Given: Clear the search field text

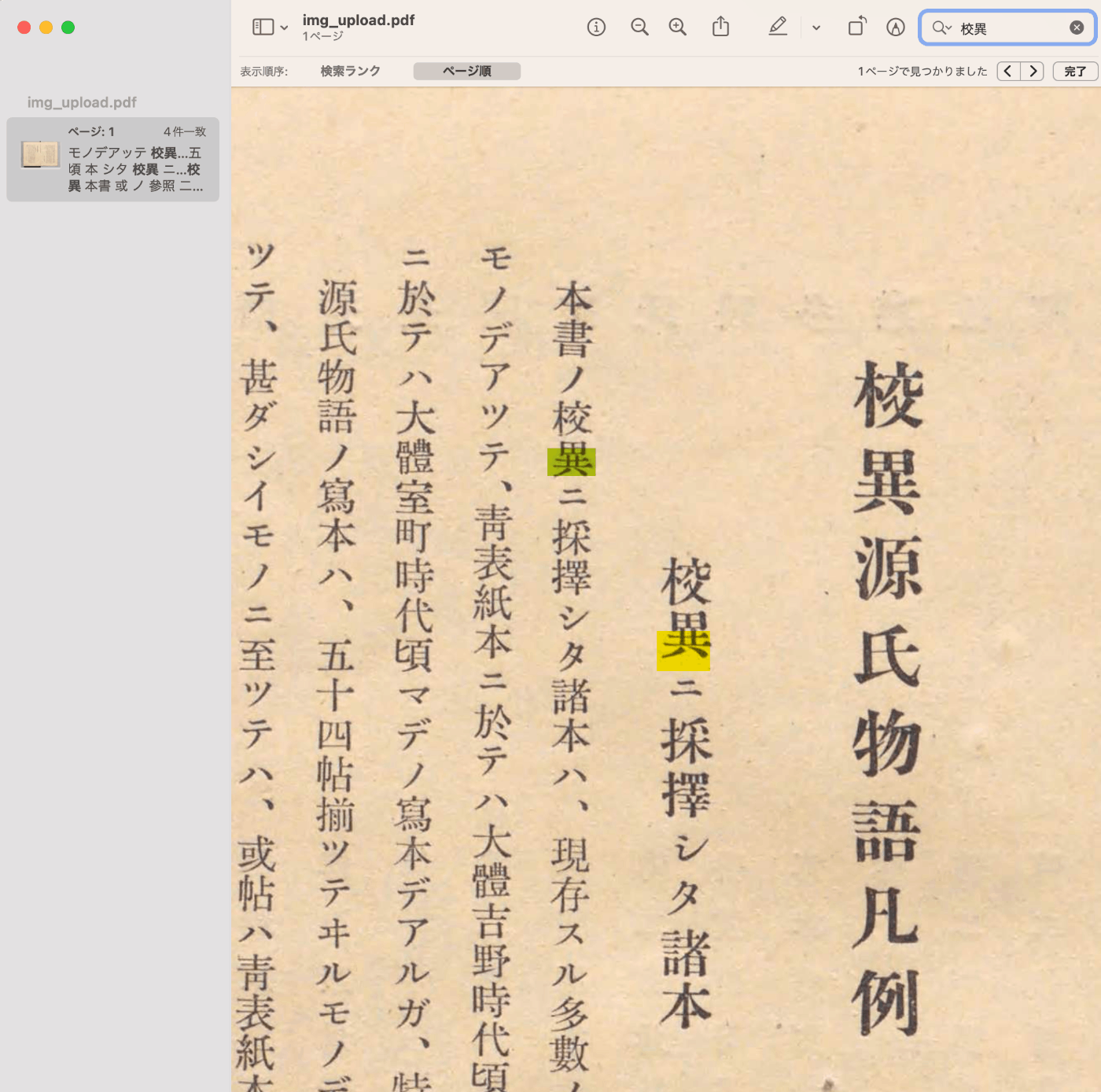Looking at the screenshot, I should [x=1077, y=28].
